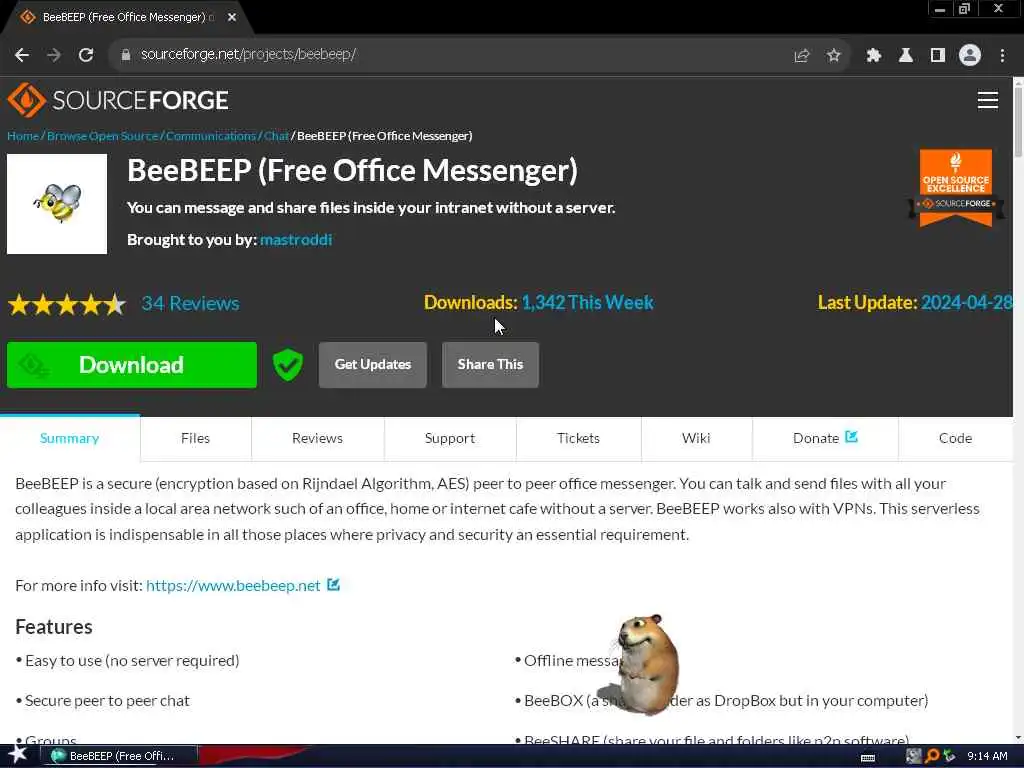Click the Browse Open Source breadcrumb
The width and height of the screenshot is (1024, 768).
[x=103, y=136]
